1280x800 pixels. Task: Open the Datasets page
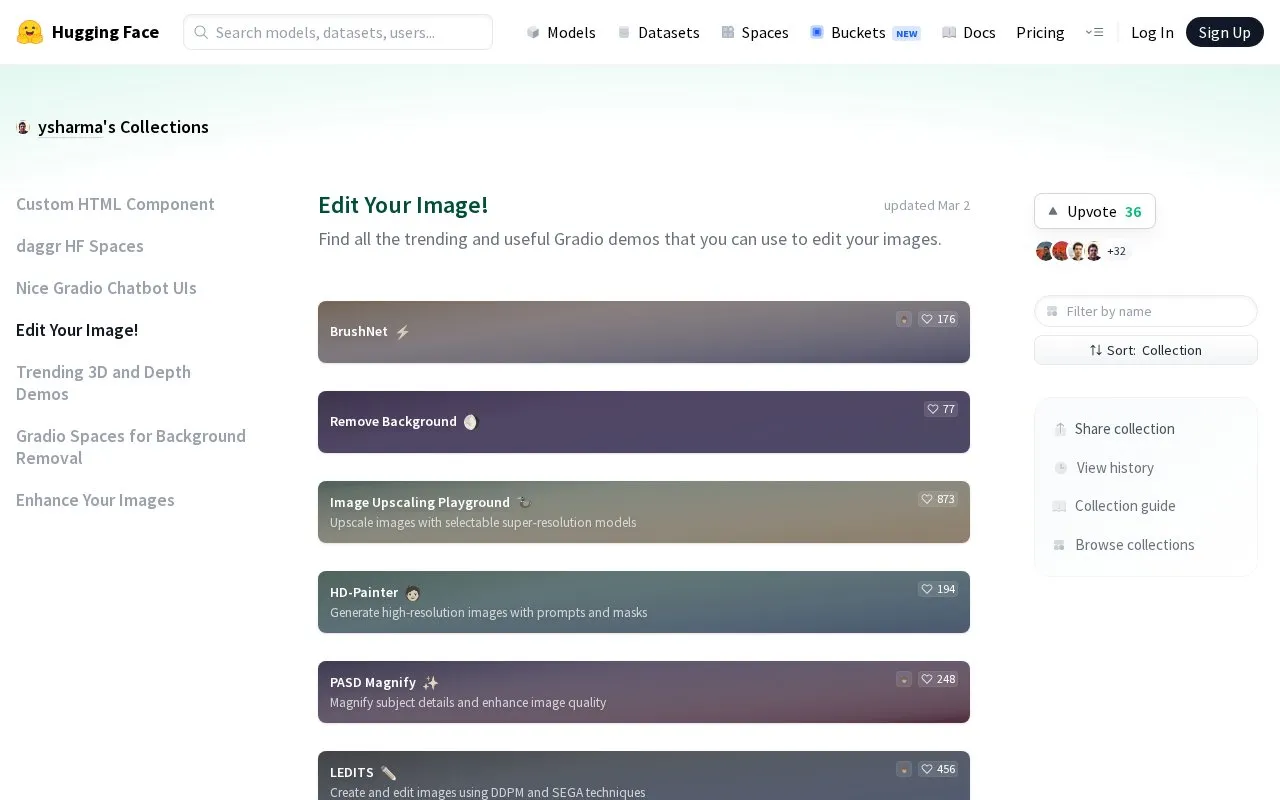(x=658, y=32)
